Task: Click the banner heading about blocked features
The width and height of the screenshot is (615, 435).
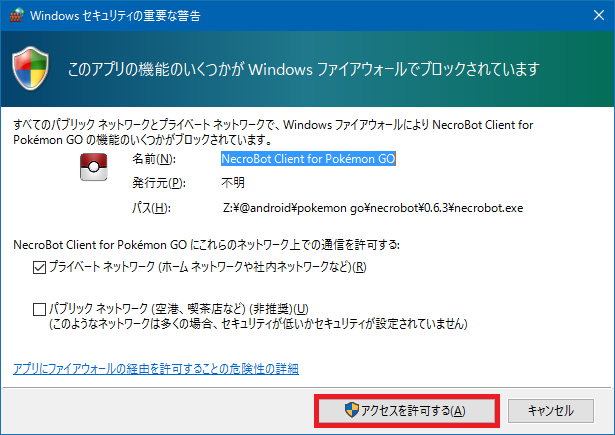Action: click(x=304, y=69)
